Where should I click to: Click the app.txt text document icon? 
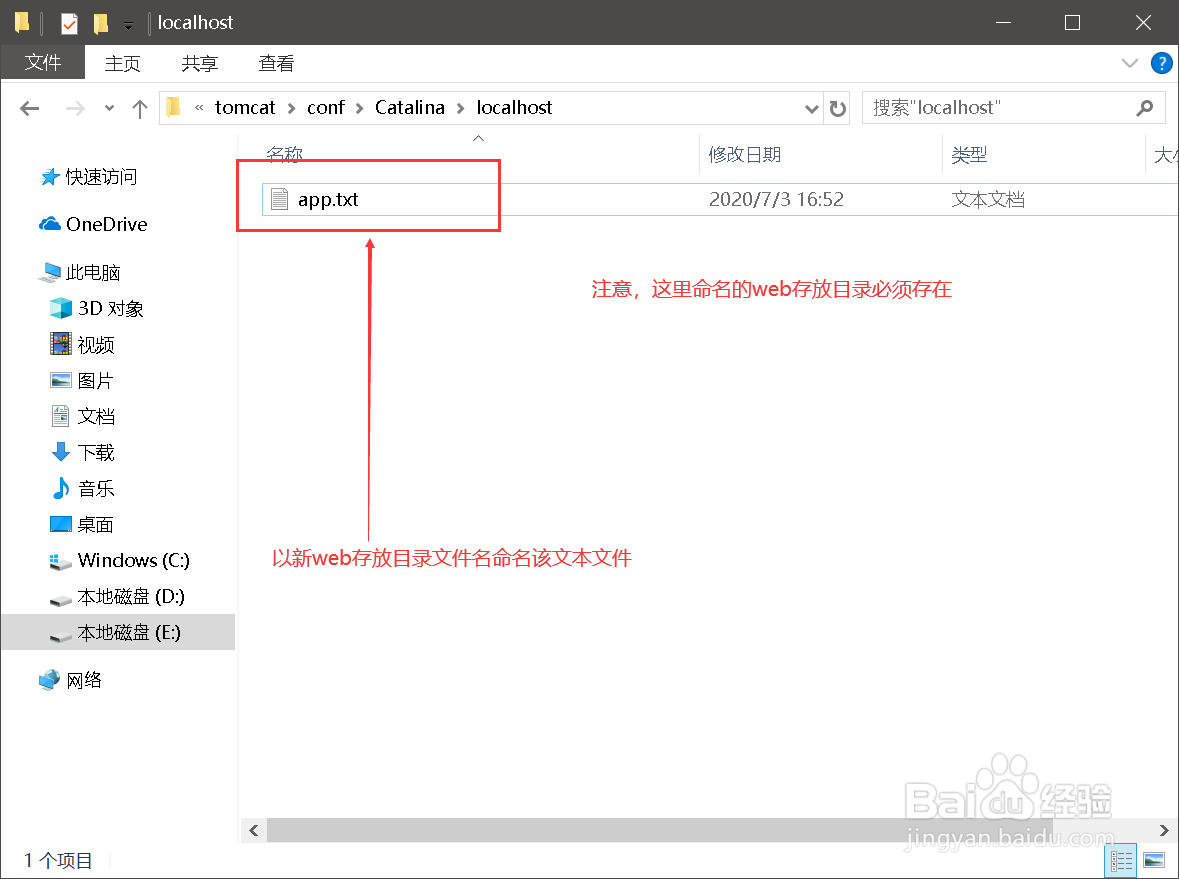coord(279,199)
